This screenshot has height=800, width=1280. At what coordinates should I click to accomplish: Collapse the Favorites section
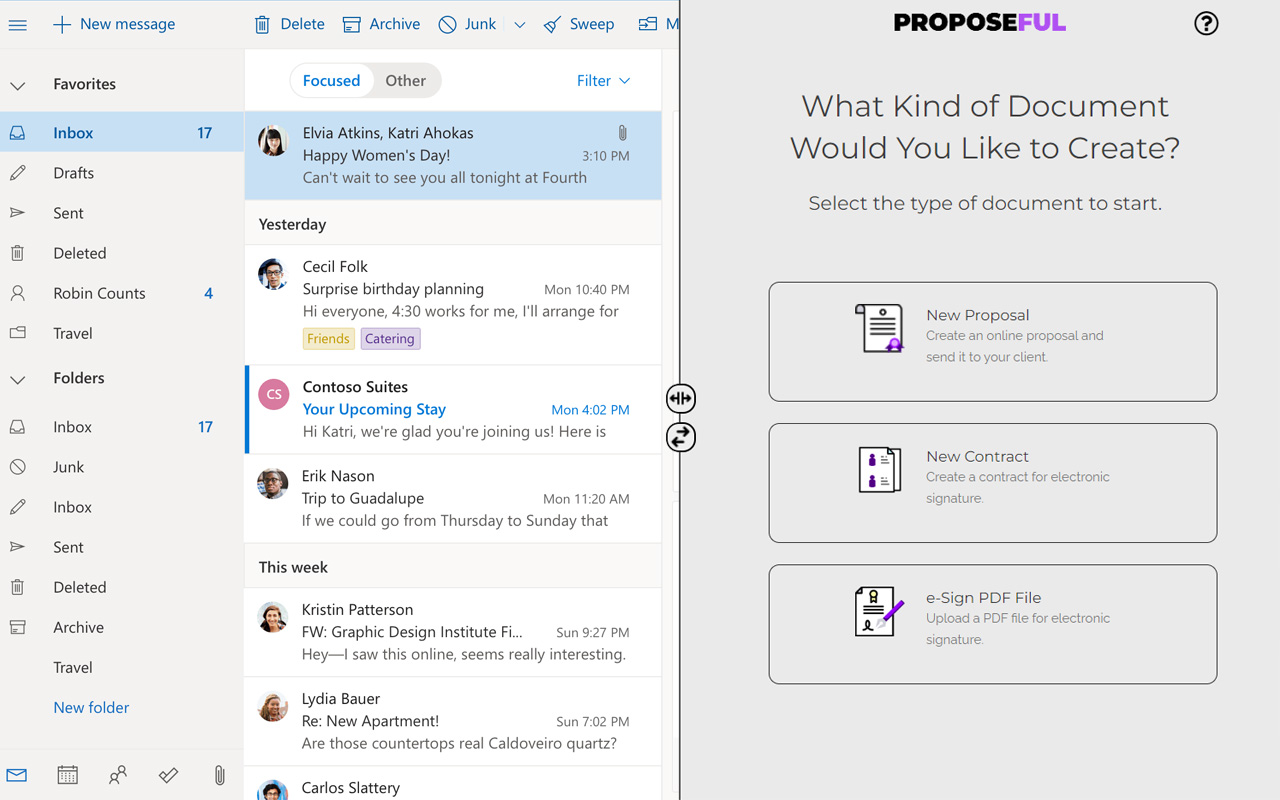click(18, 85)
